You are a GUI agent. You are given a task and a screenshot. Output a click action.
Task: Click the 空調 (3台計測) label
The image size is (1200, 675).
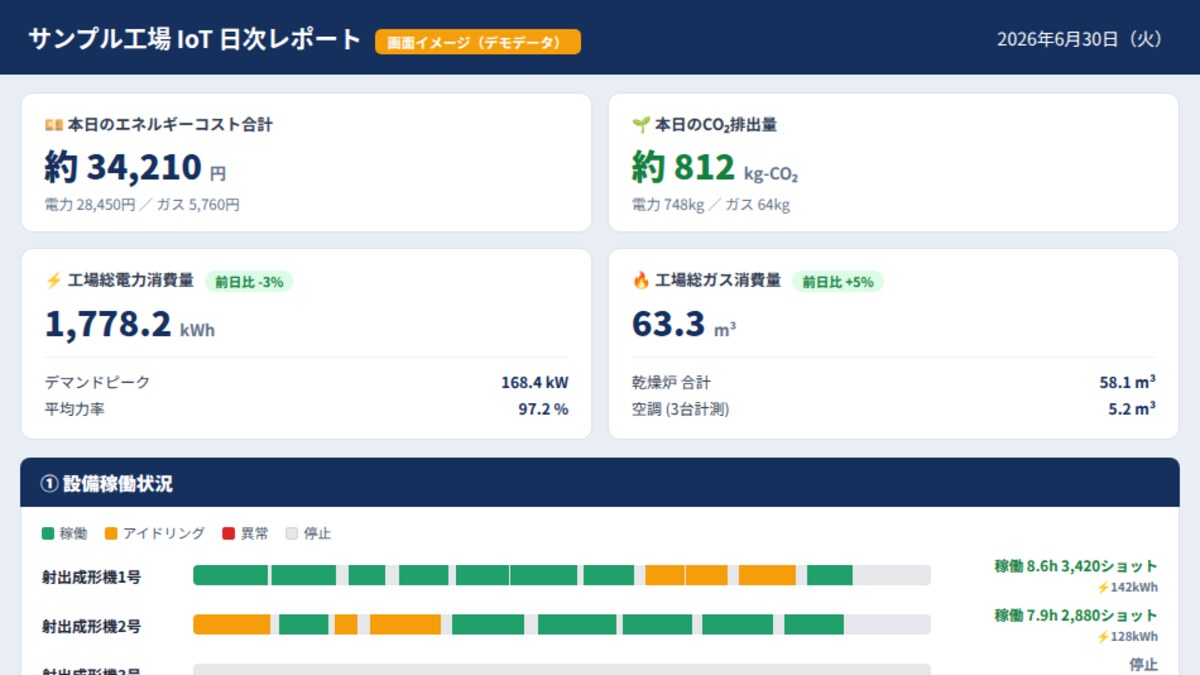point(681,409)
